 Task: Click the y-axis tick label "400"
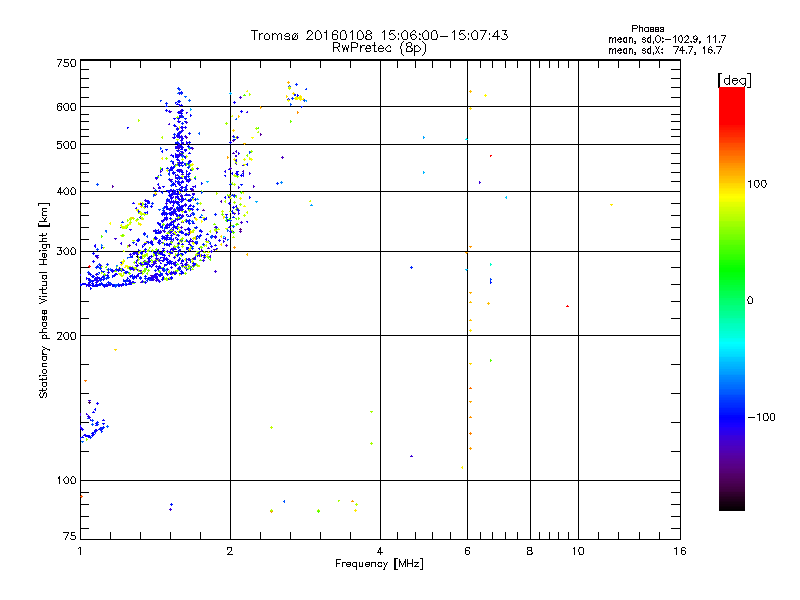point(67,192)
